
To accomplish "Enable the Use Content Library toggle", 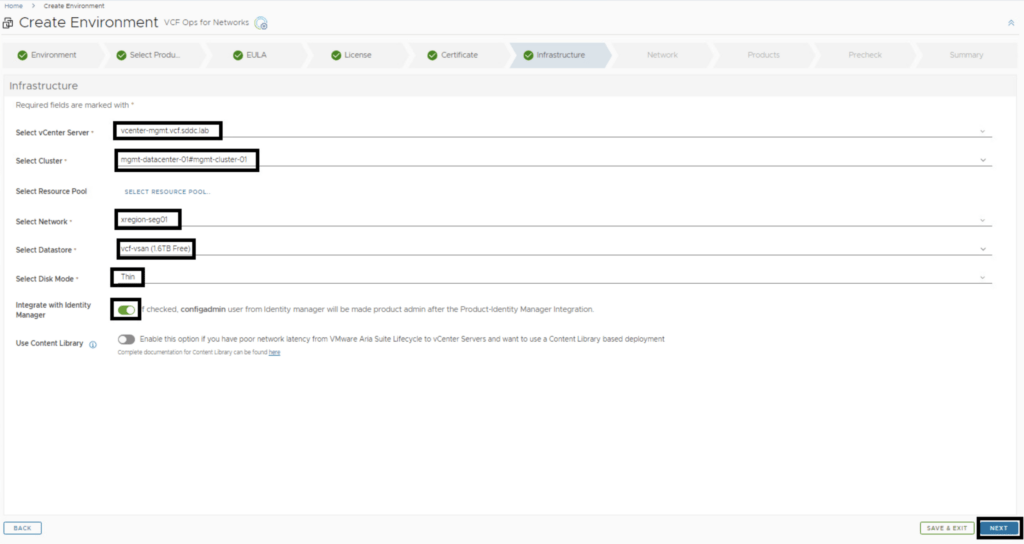I will (126, 340).
